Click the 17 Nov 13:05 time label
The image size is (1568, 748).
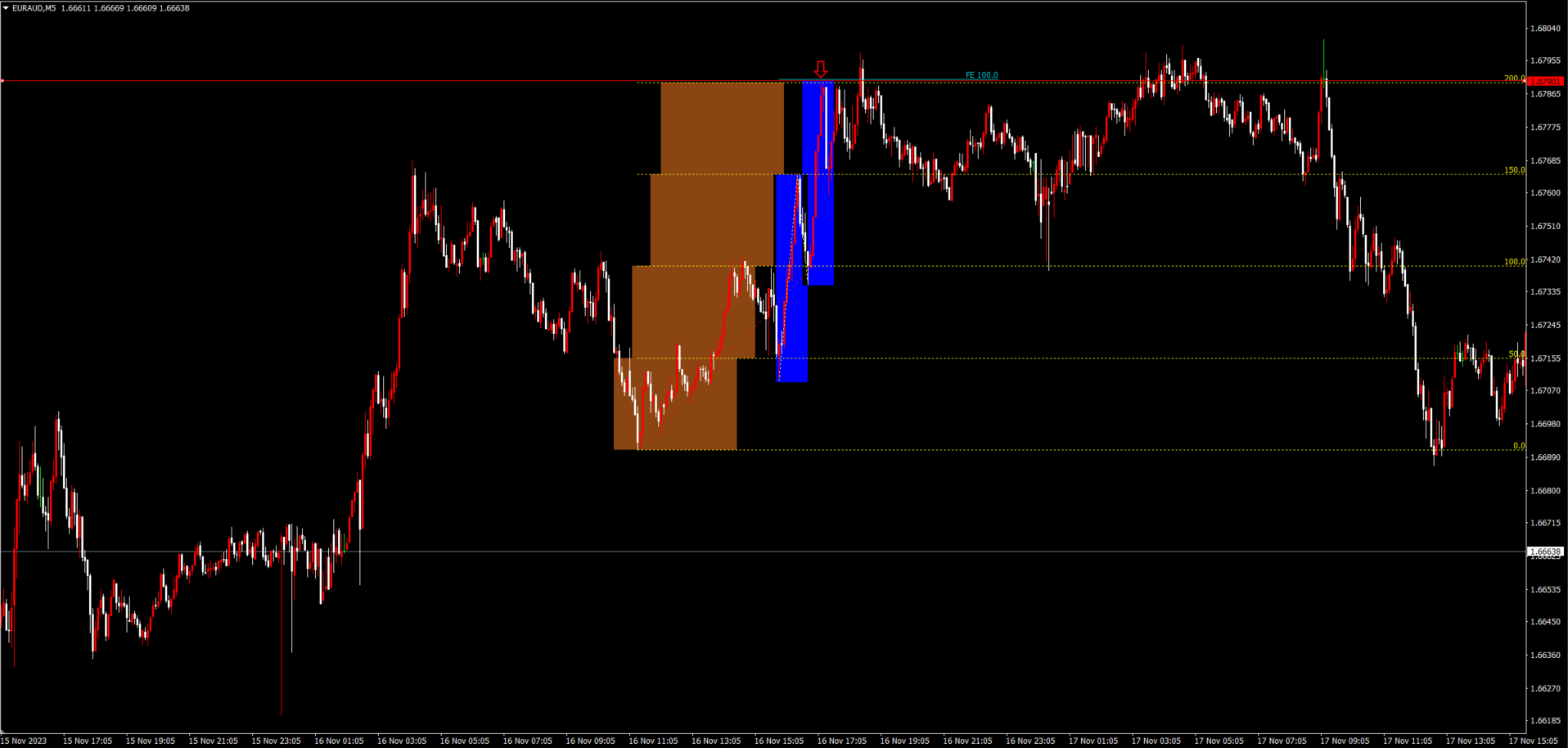point(1471,741)
